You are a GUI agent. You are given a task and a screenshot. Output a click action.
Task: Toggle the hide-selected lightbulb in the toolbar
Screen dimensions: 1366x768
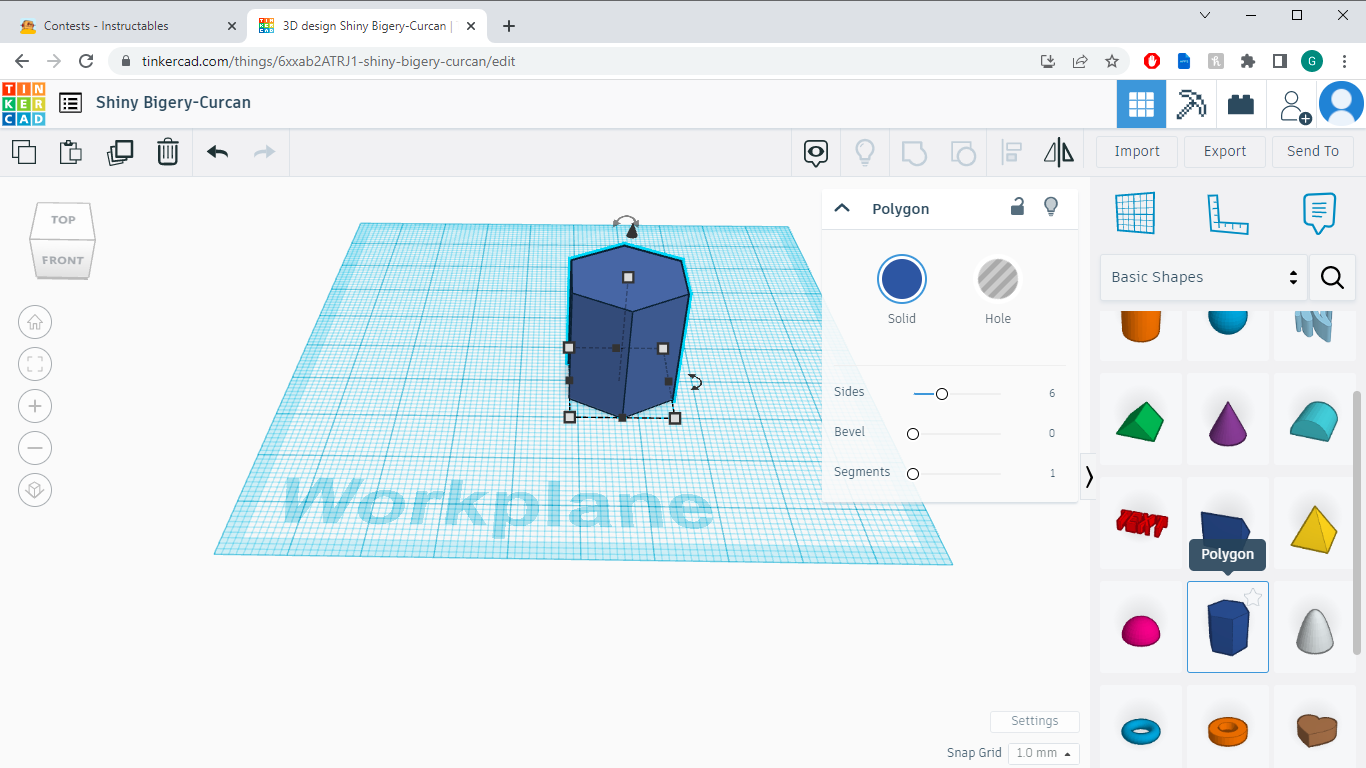click(x=865, y=153)
